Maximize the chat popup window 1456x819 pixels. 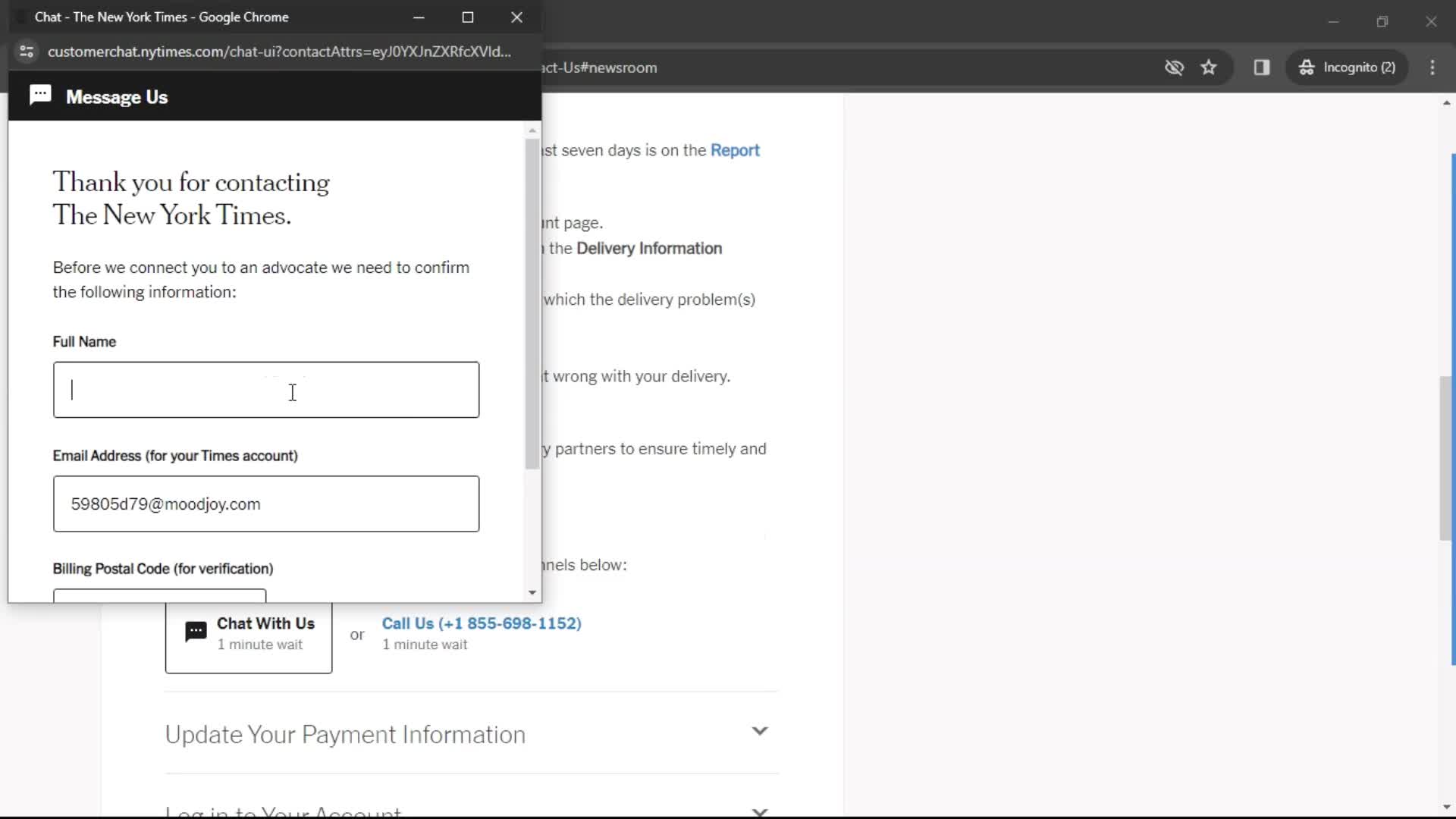468,17
